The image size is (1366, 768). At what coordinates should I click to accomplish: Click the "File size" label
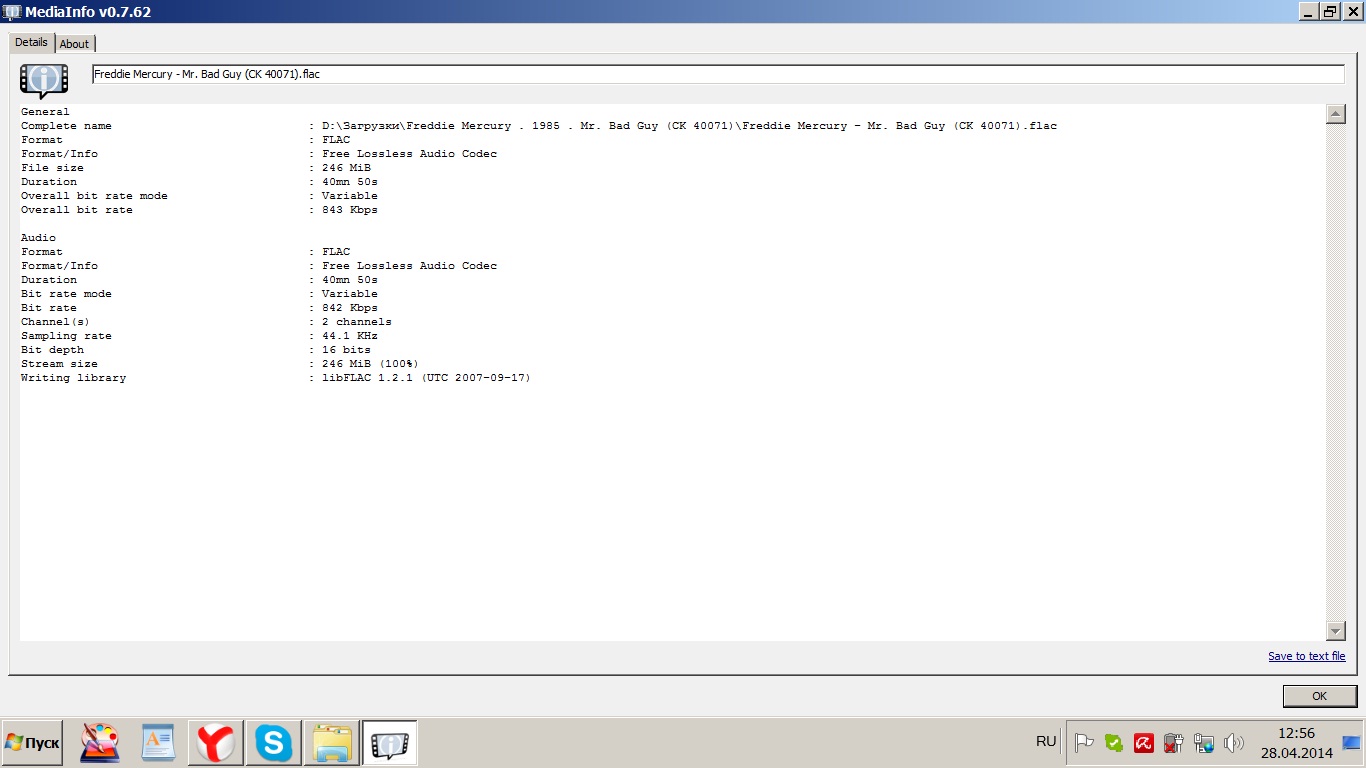pyautogui.click(x=52, y=168)
